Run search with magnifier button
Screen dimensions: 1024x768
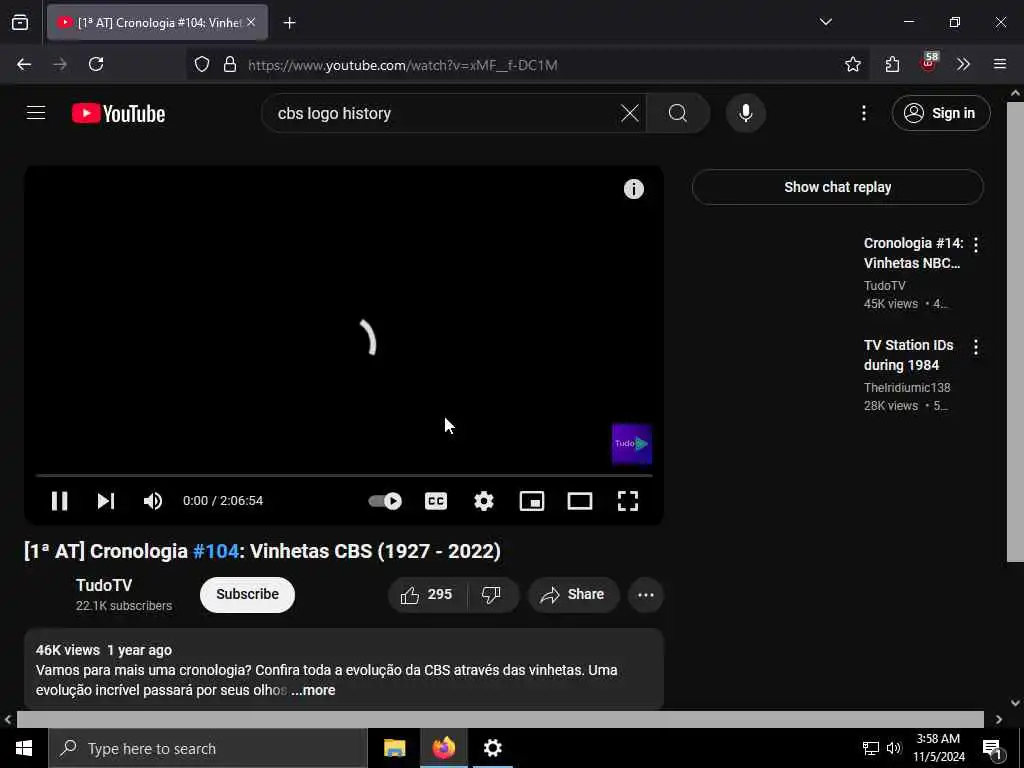pos(677,113)
